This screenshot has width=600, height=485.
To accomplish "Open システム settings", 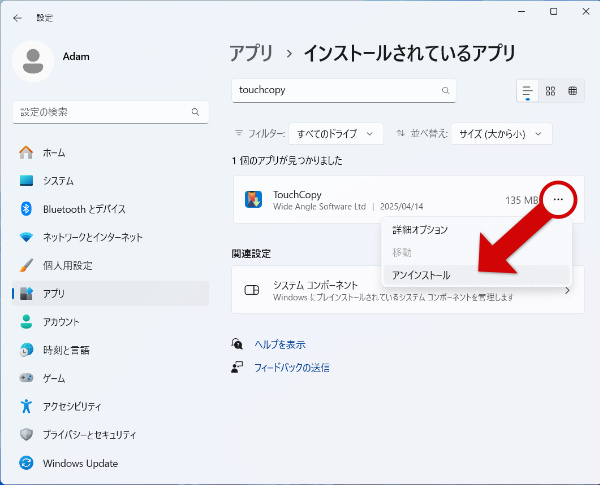I will (x=111, y=181).
